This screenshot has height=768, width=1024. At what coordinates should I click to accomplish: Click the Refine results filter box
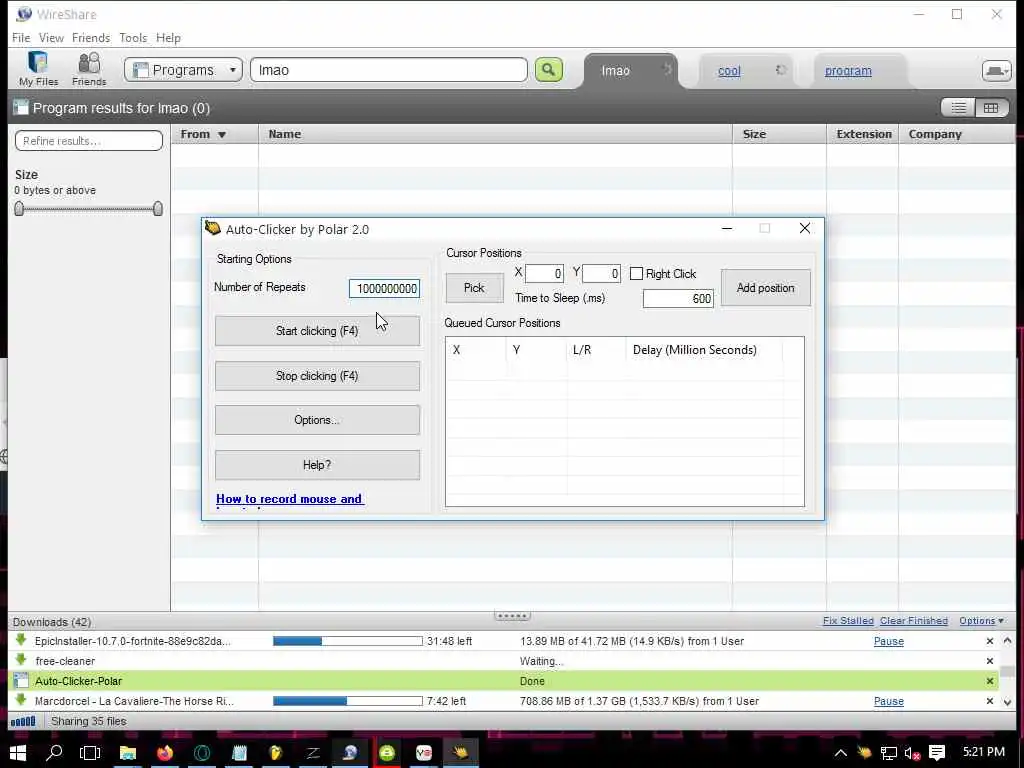pos(89,140)
